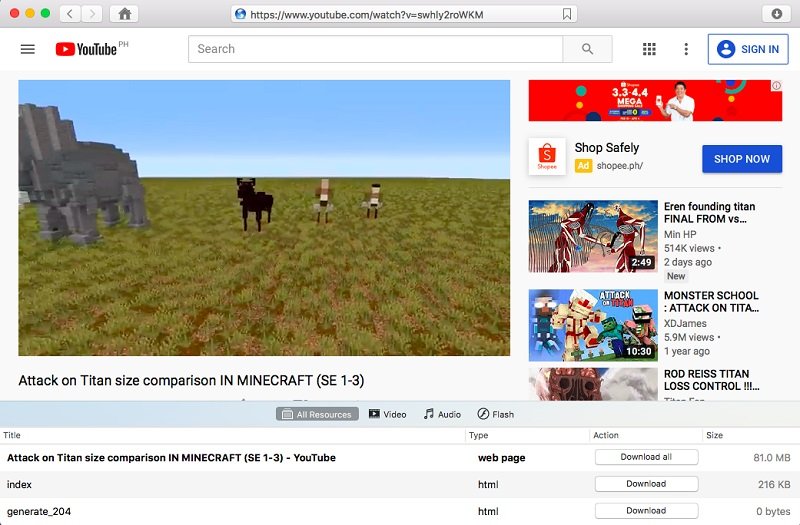Open 'Eren founding titan FINAL FROM vs...' title

tap(709, 213)
